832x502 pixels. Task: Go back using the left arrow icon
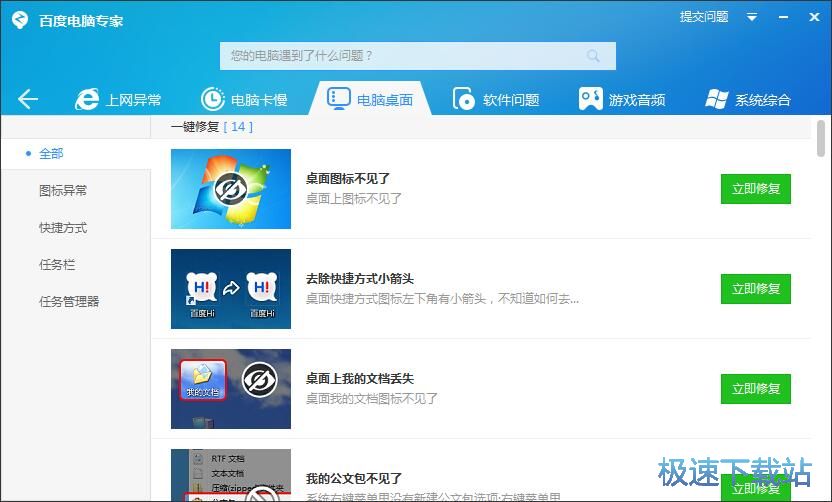[x=28, y=99]
